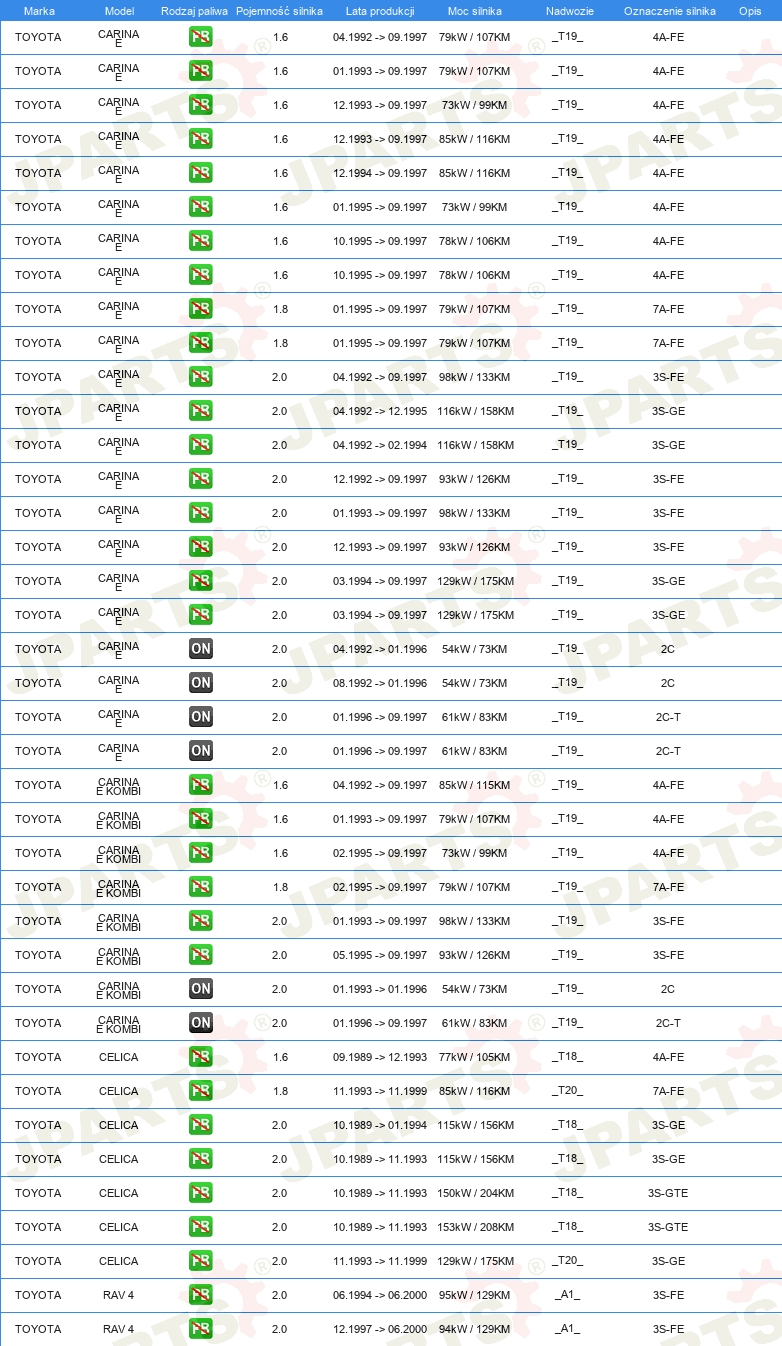Click PB icon for Carina E Kombi 1.8 7A-FE
Image resolution: width=782 pixels, height=1346 pixels.
coord(200,887)
